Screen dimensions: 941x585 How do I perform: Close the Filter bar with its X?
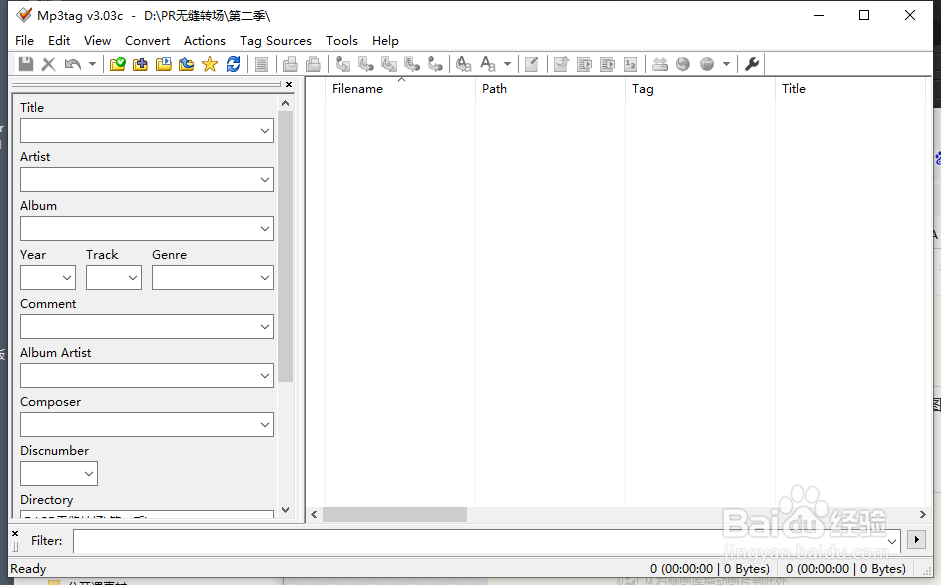click(15, 533)
